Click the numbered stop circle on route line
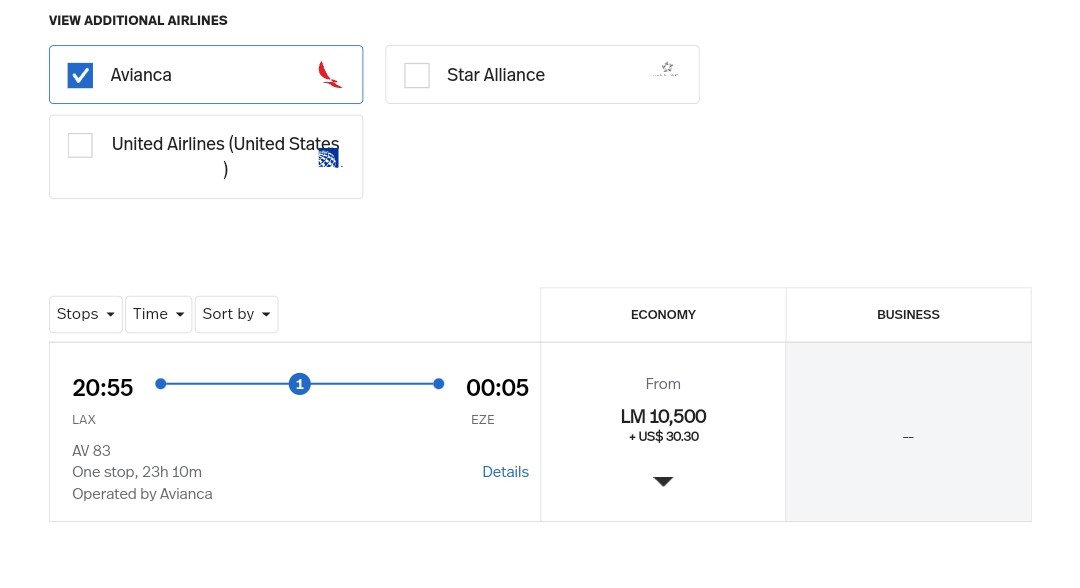Image resolution: width=1080 pixels, height=588 pixels. tap(299, 384)
